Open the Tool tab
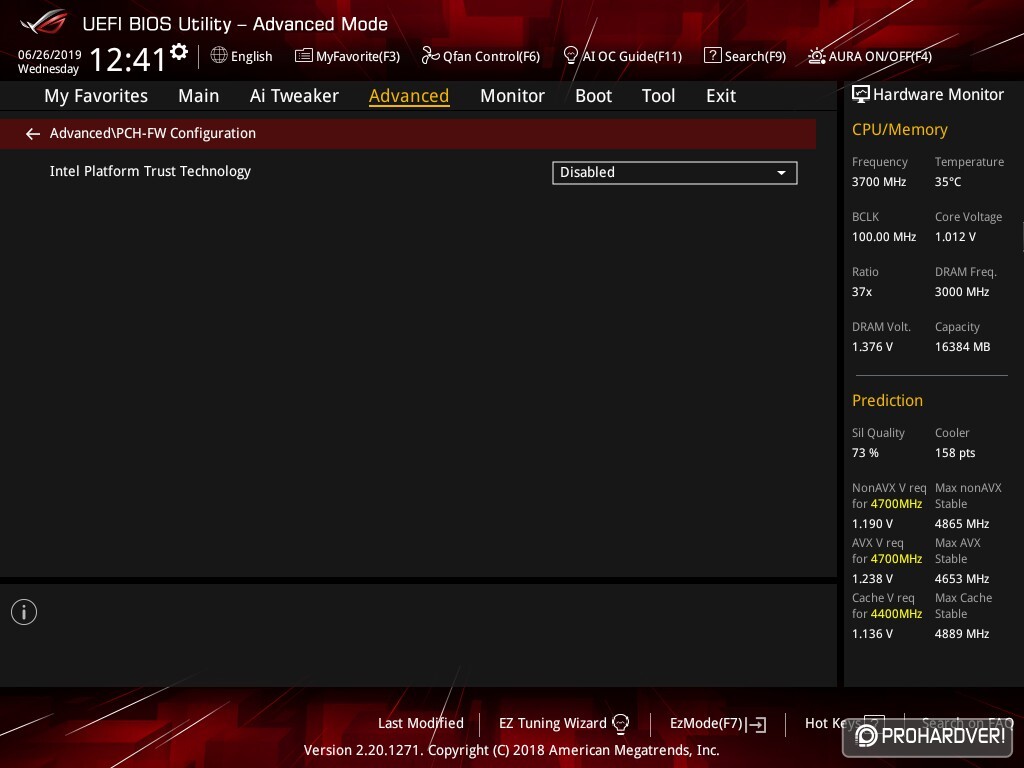1024x768 pixels. point(658,96)
